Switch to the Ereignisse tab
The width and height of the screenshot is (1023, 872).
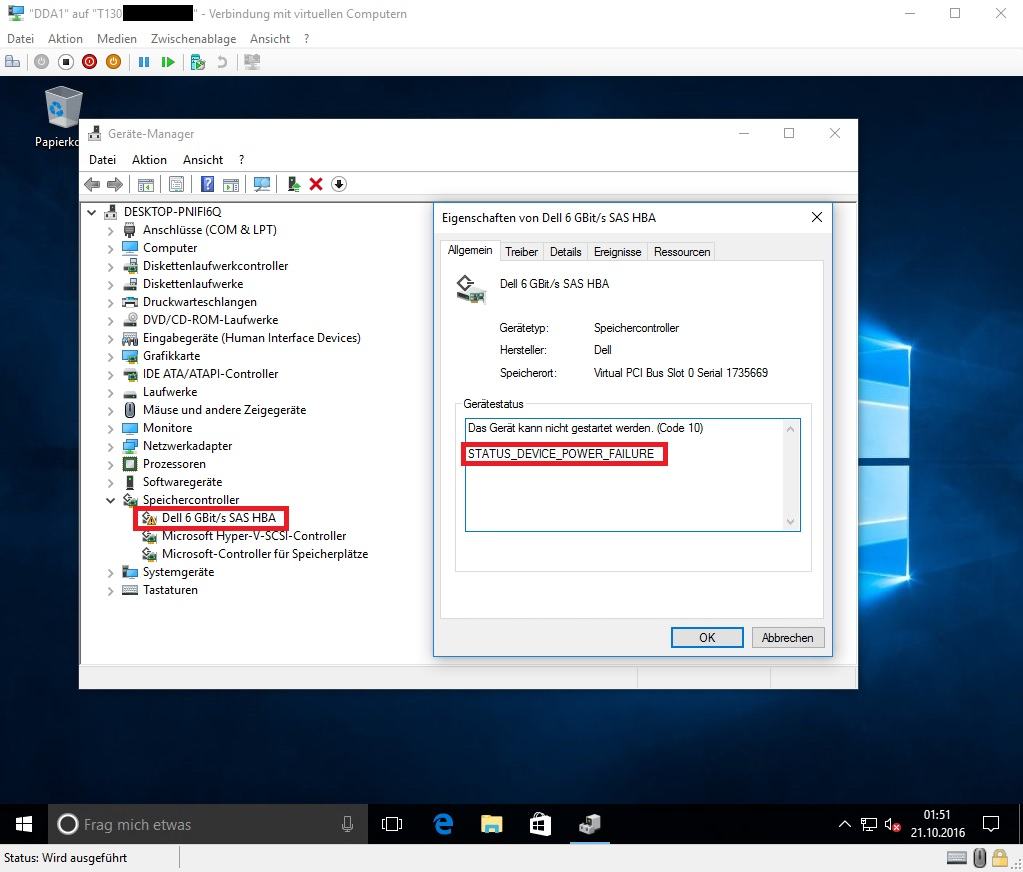pos(617,252)
